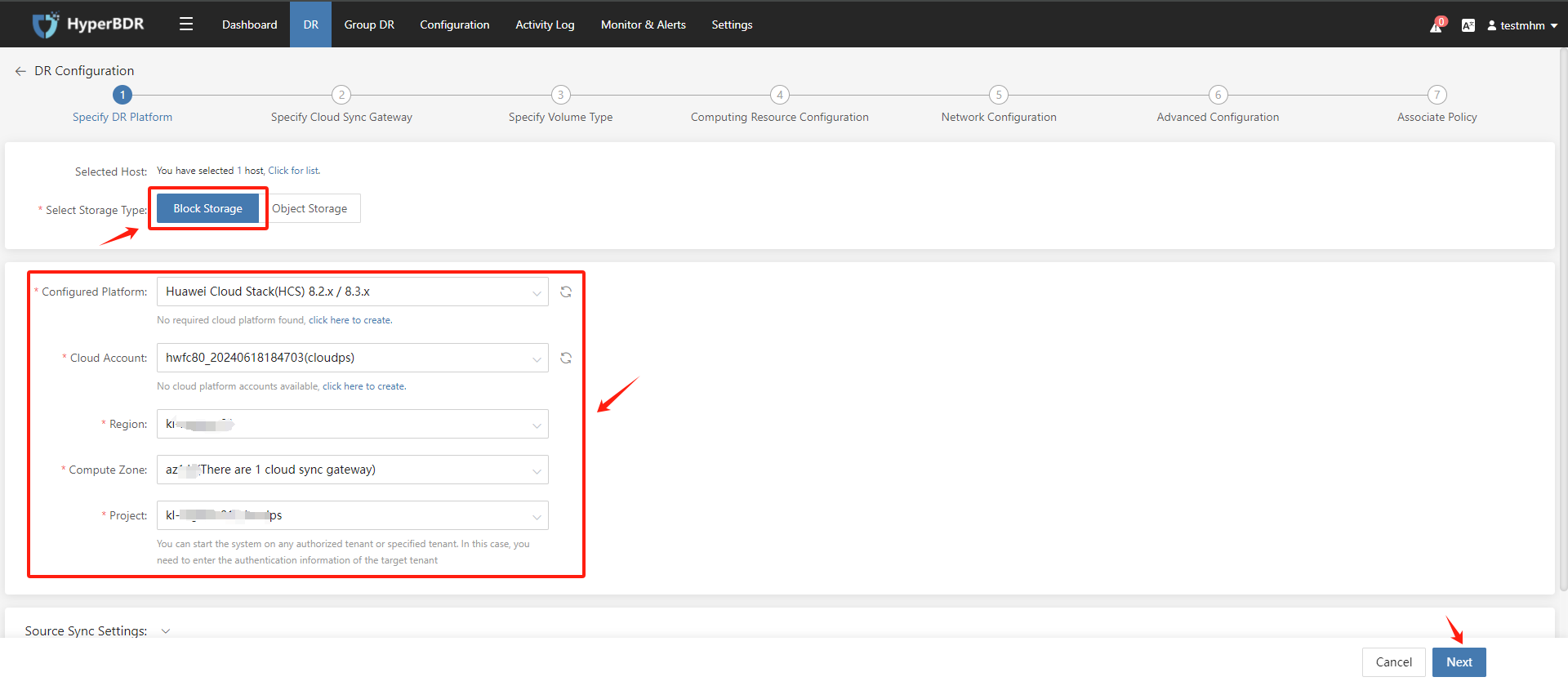This screenshot has width=1568, height=686.
Task: Toggle the hamburger sidebar menu icon
Action: click(x=186, y=24)
